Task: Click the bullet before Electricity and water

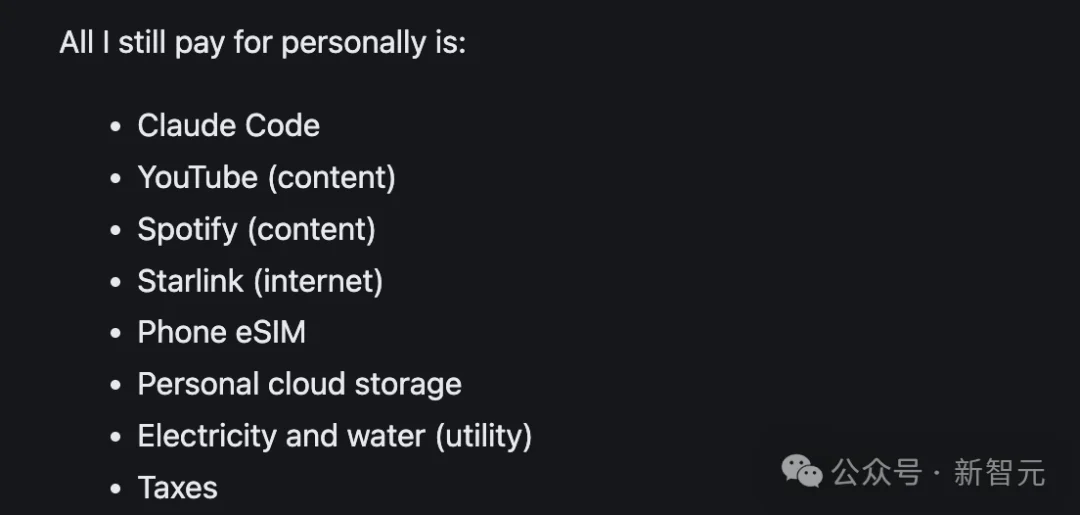Action: tap(116, 437)
